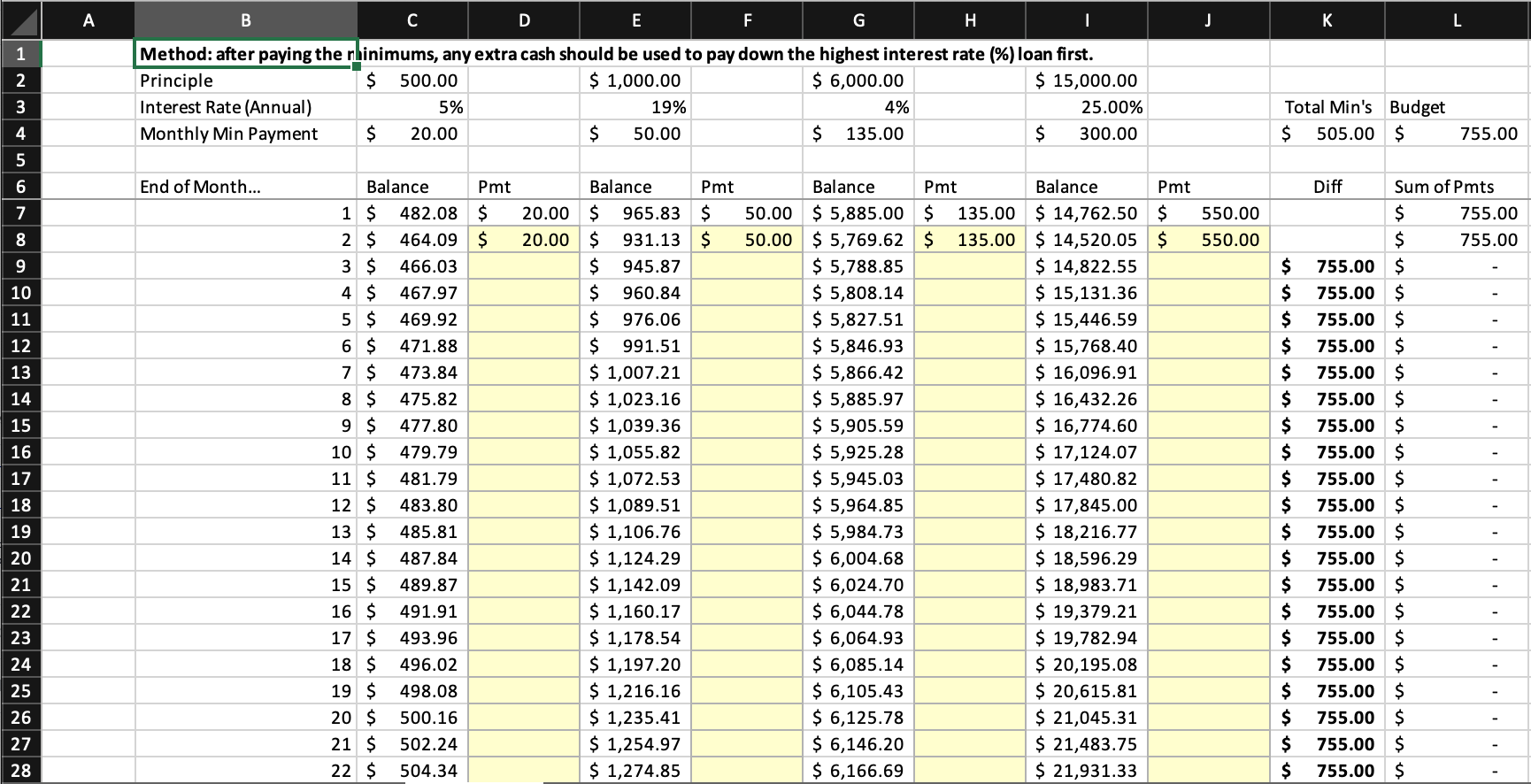Screen dimensions: 1531x784
Task: Select the balance cell $ 16,096.91
Action: pos(1087,373)
